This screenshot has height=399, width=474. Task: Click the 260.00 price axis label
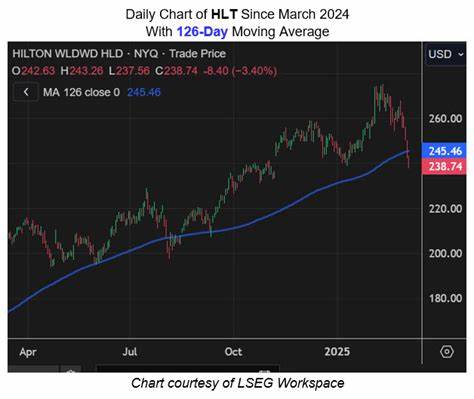pos(445,119)
